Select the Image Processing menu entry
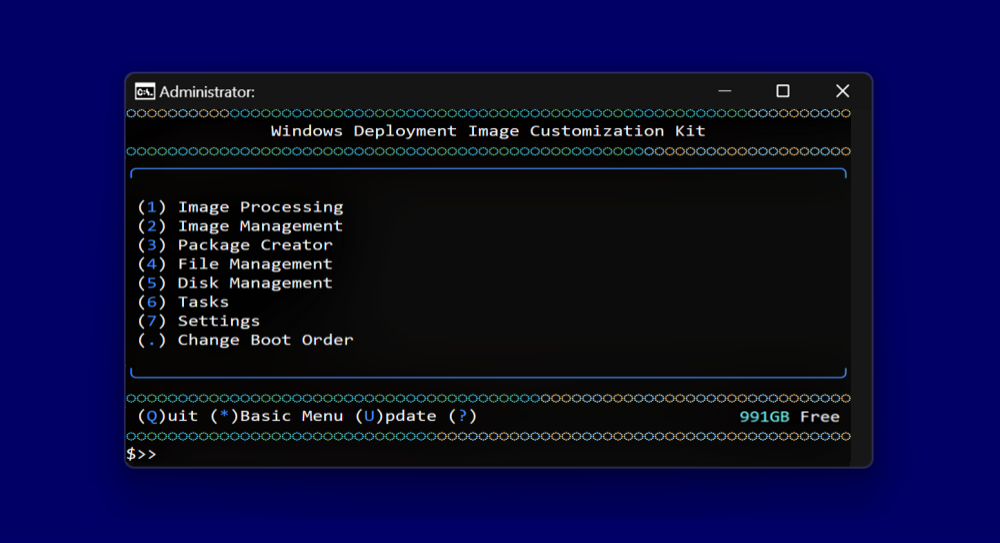This screenshot has height=543, width=1000. tap(240, 207)
